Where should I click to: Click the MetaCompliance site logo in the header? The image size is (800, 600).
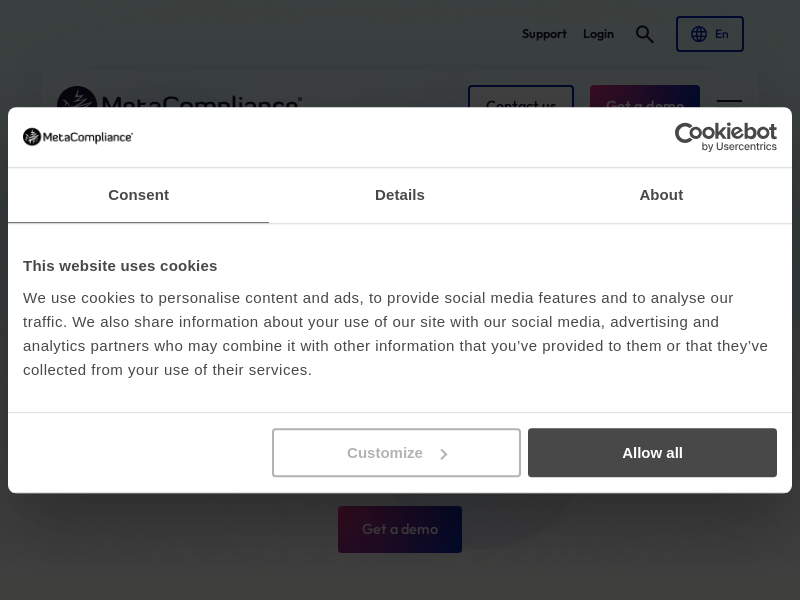click(x=180, y=99)
